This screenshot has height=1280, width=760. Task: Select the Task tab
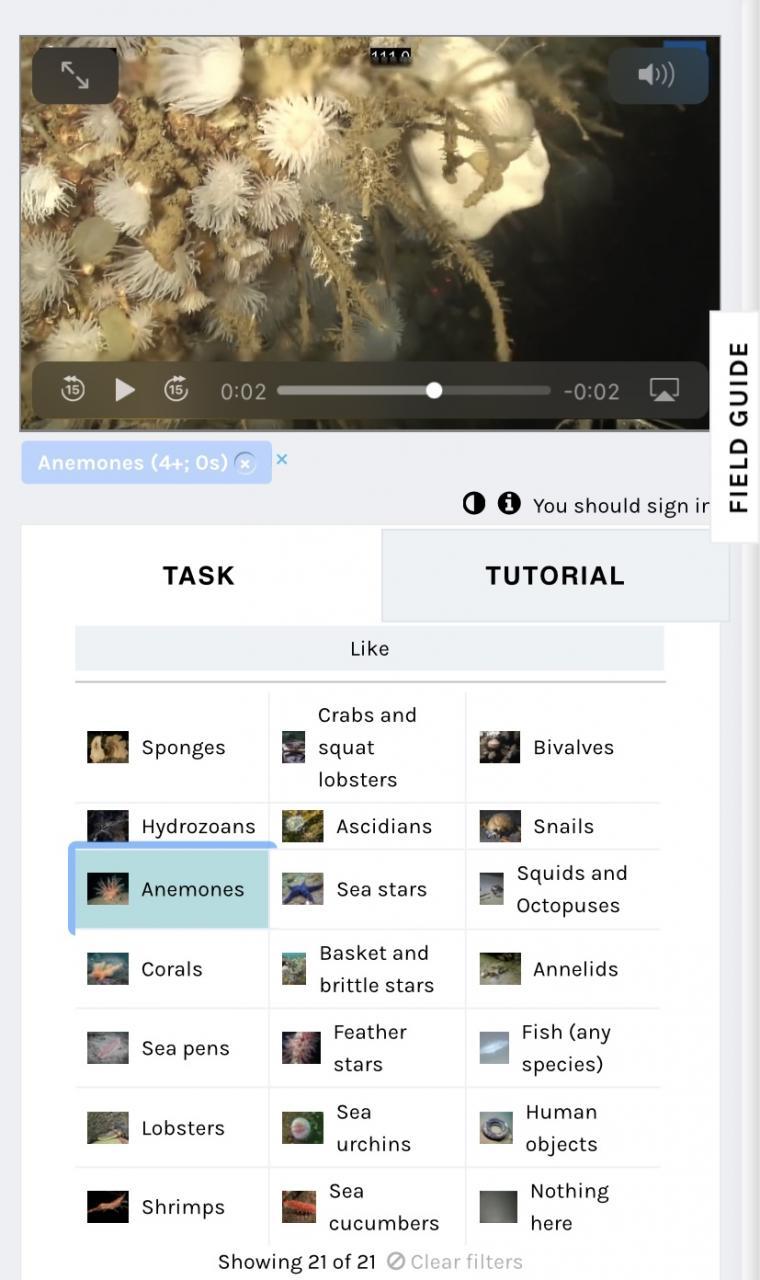(199, 576)
